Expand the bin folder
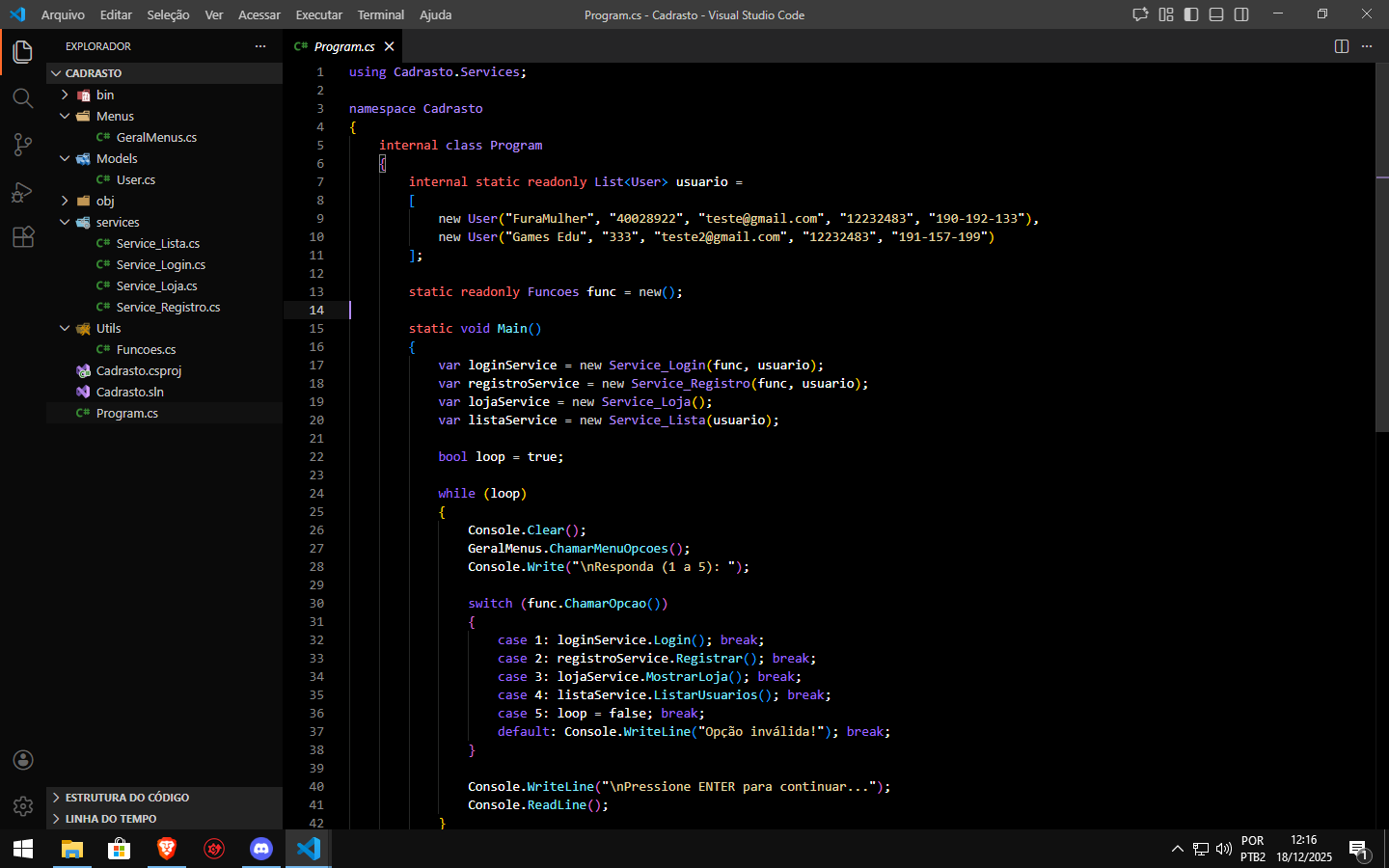The height and width of the screenshot is (868, 1389). [164, 95]
